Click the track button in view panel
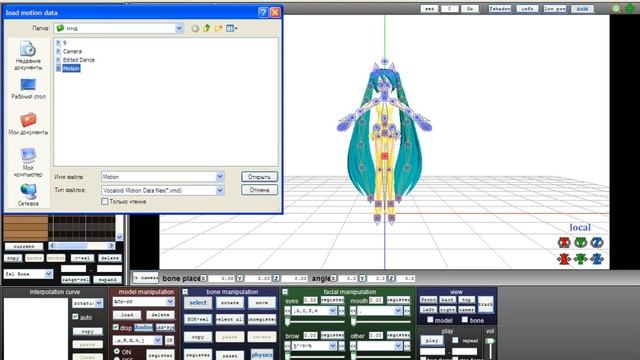The height and width of the screenshot is (360, 640). (x=485, y=304)
